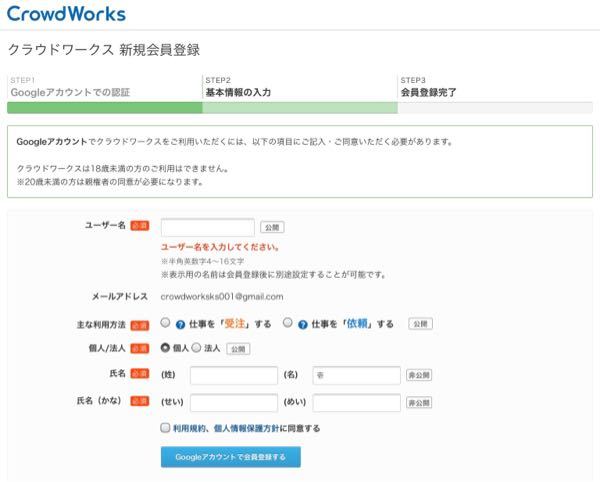600x482 pixels.
Task: Click 非公開 badge in 氏名 row
Action: click(x=419, y=375)
